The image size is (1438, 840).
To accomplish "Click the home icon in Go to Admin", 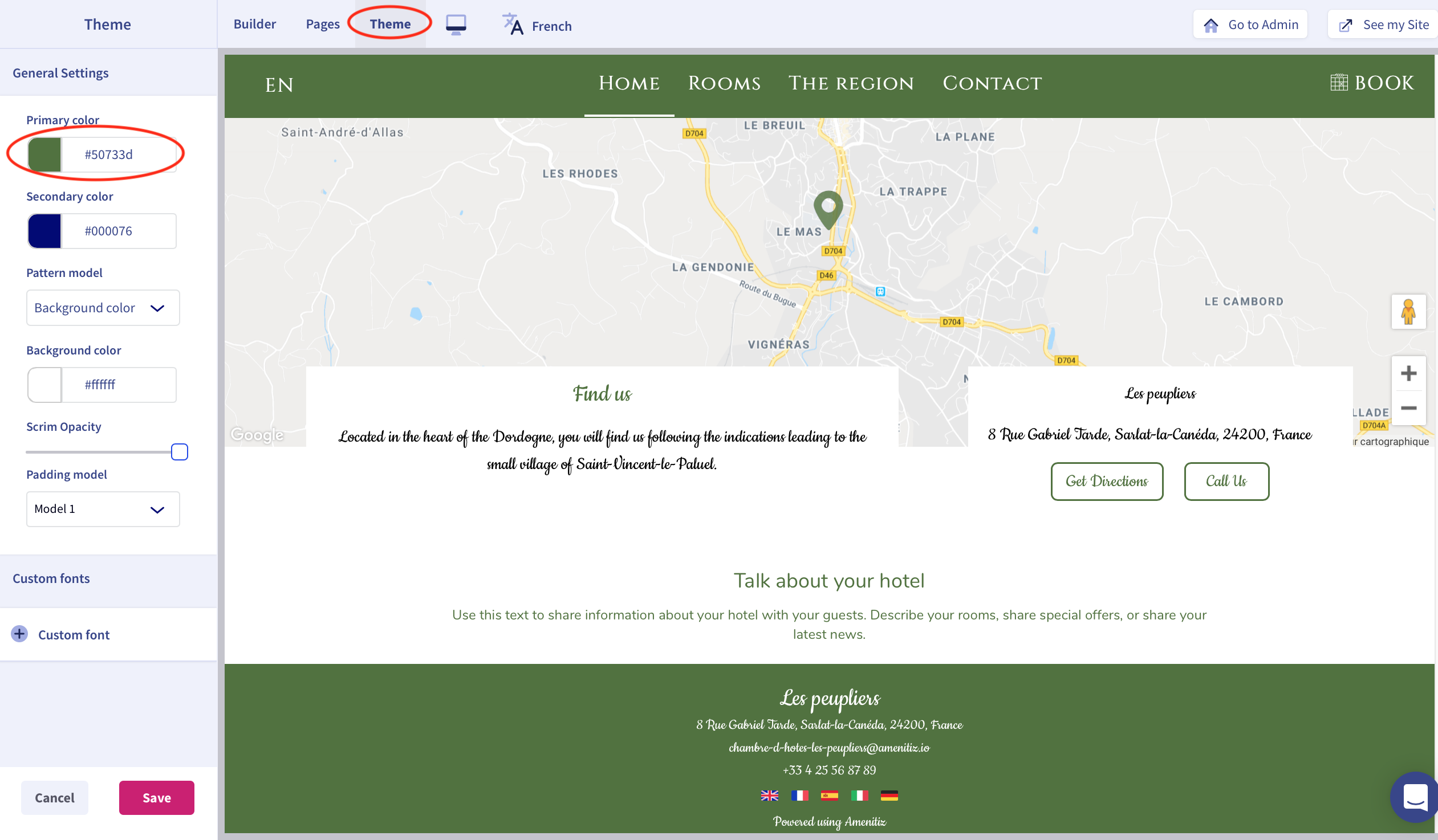I will click(1211, 25).
